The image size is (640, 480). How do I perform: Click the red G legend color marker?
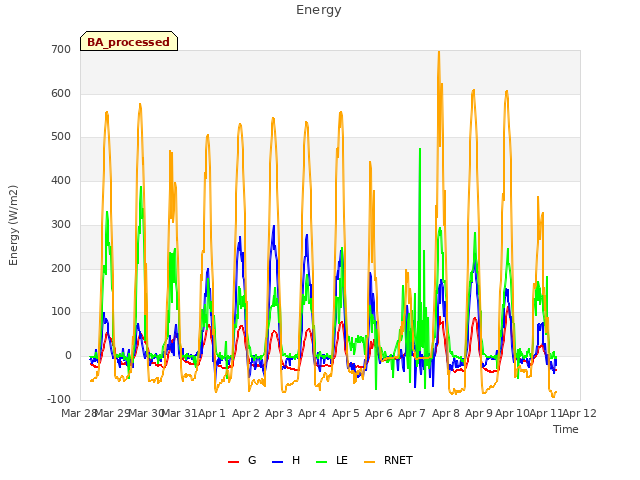(233, 462)
